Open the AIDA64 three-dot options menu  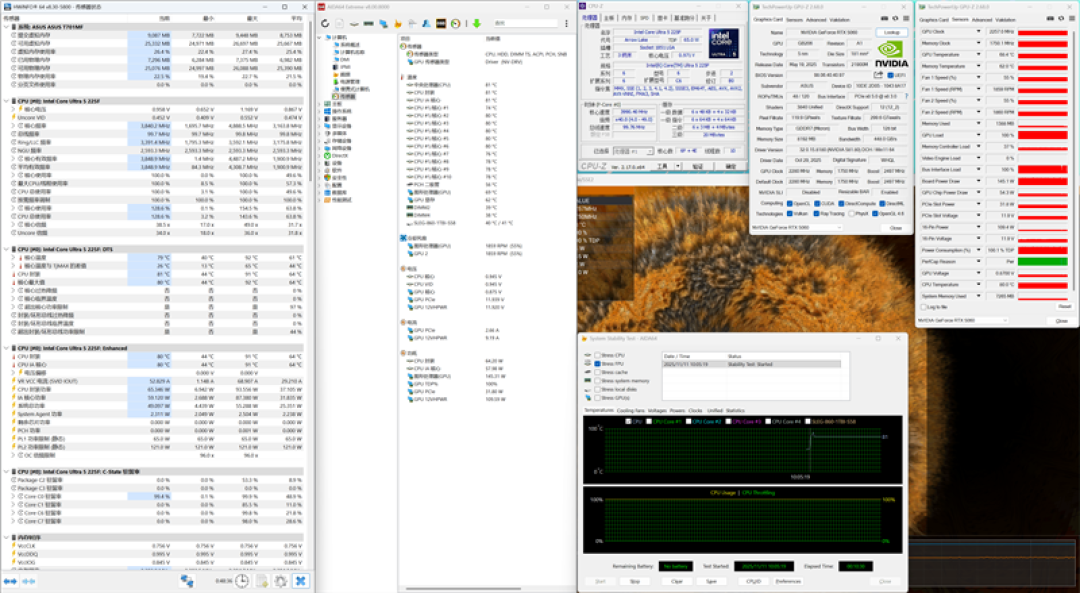(566, 23)
